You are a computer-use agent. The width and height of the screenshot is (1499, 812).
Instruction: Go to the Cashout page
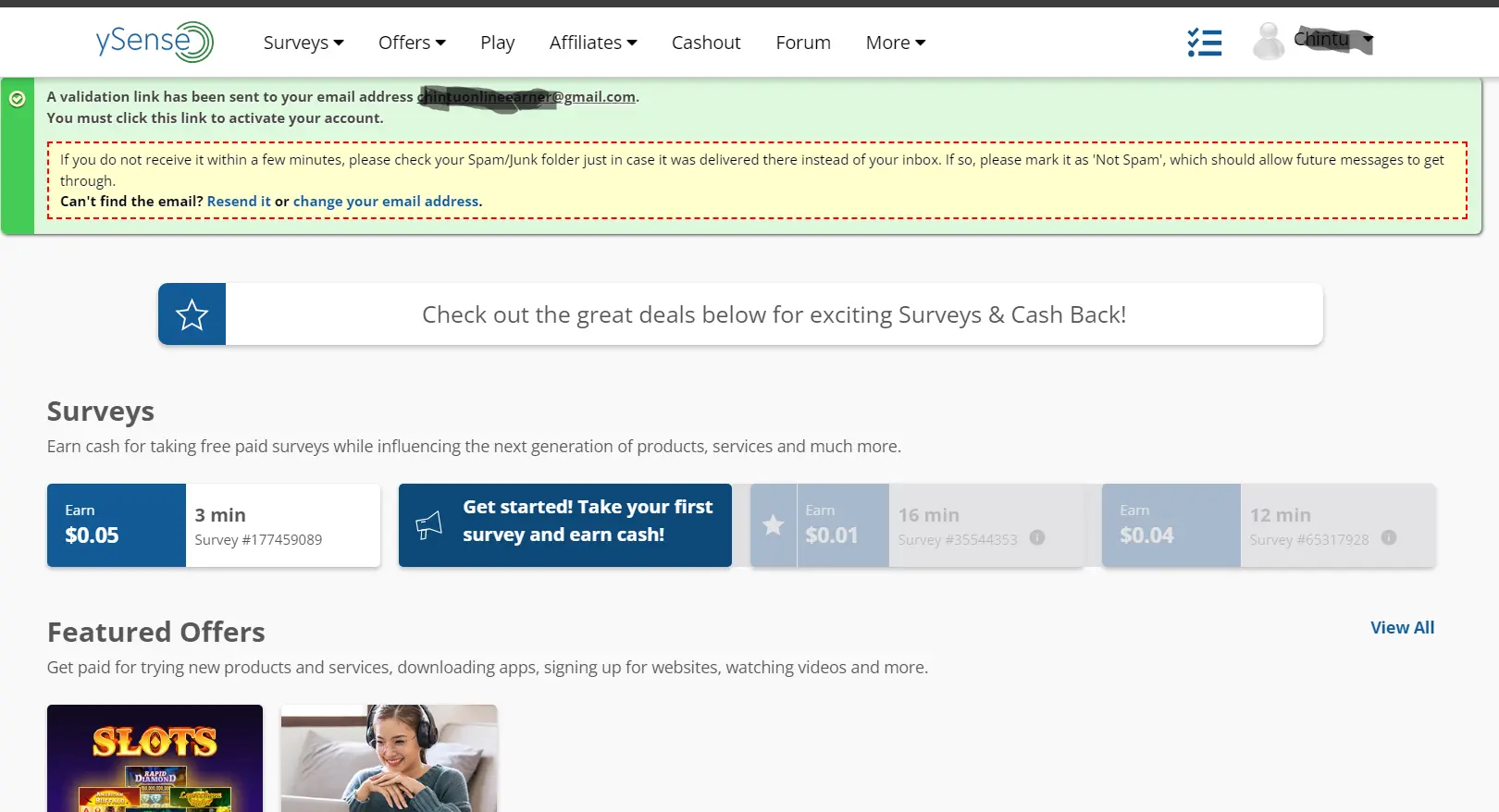[706, 43]
